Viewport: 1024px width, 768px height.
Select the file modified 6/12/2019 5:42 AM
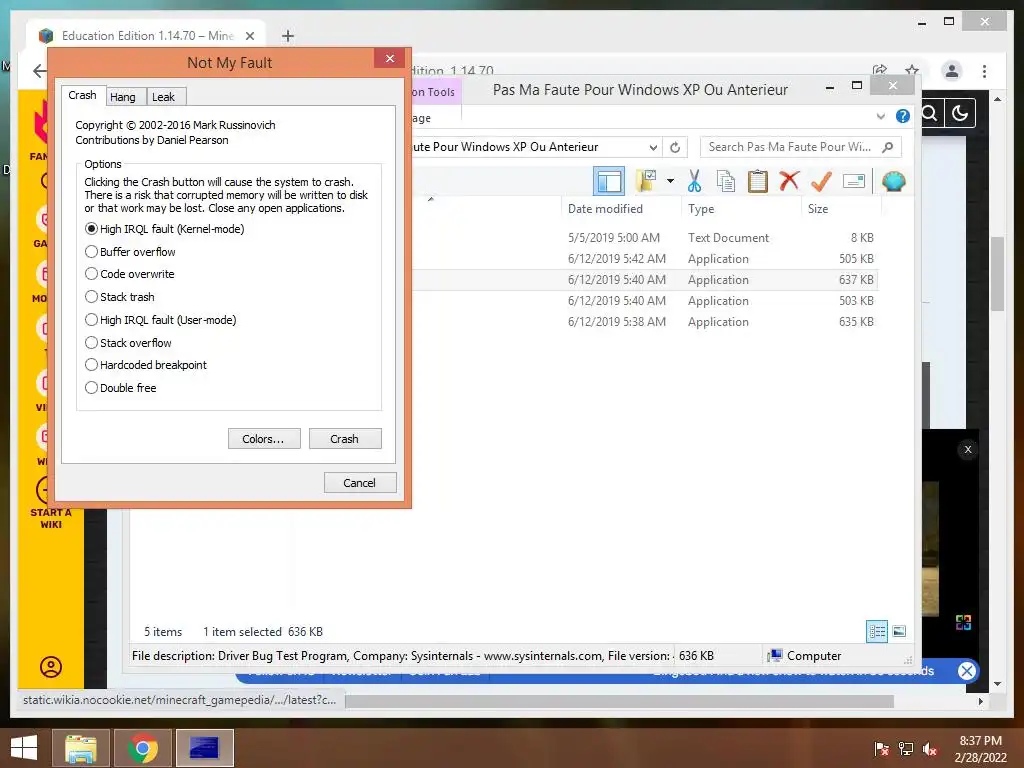coord(647,259)
